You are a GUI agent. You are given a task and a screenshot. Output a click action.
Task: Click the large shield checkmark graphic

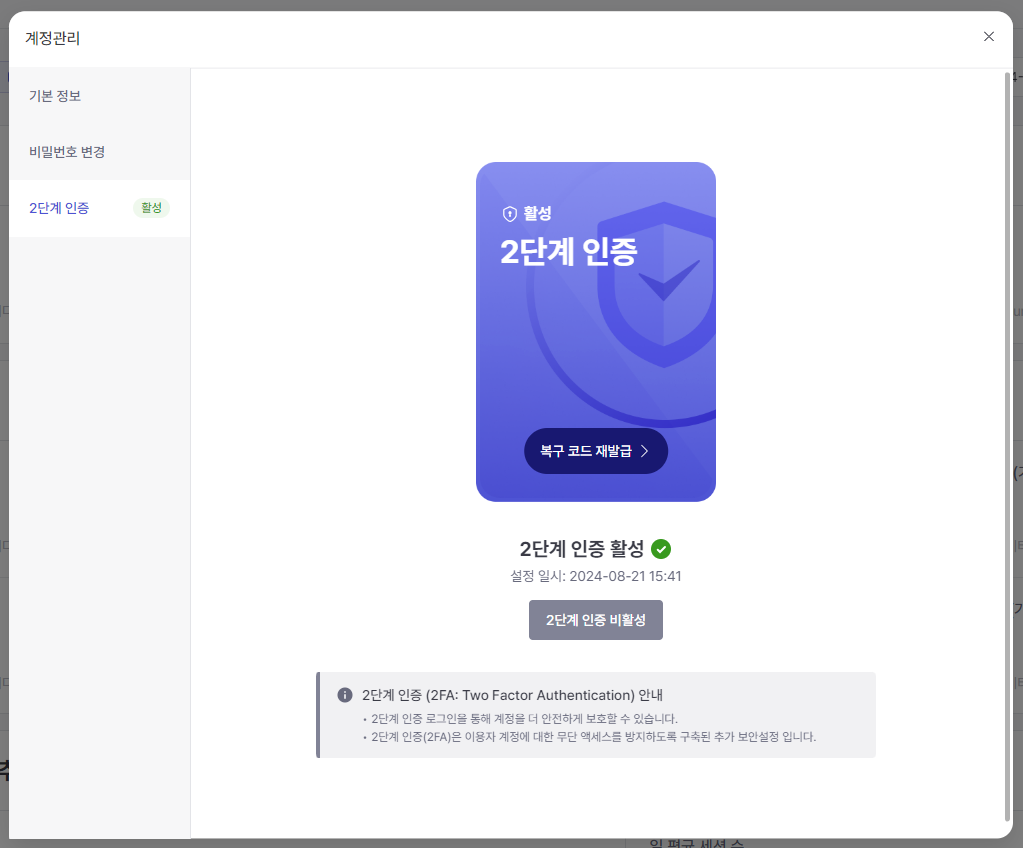click(x=658, y=285)
